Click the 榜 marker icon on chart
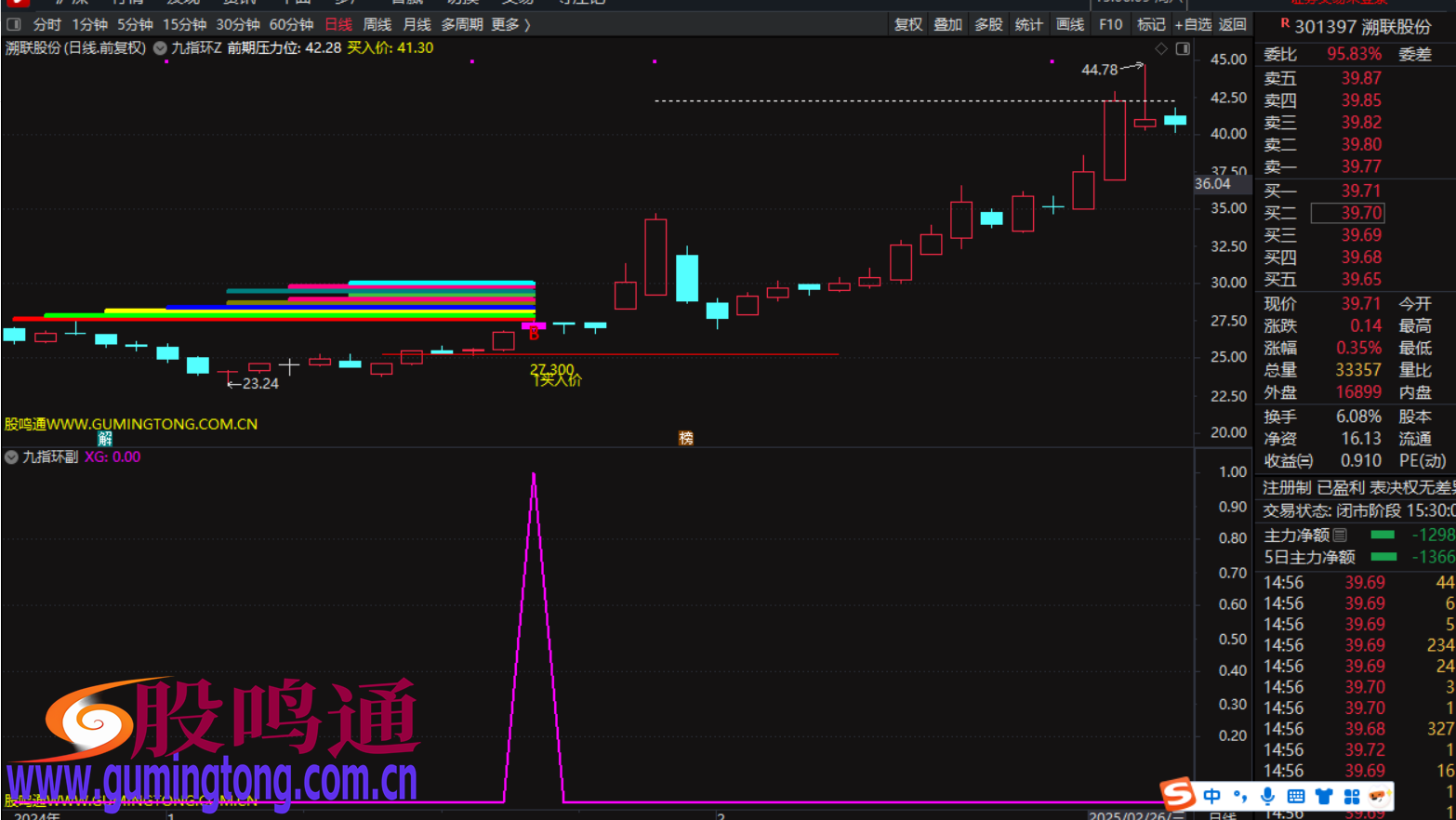 point(686,438)
